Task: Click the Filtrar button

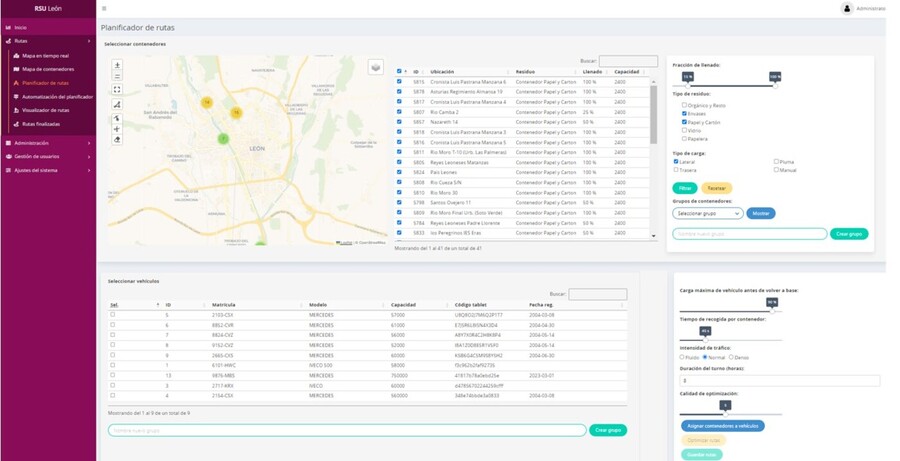Action: 685,187
